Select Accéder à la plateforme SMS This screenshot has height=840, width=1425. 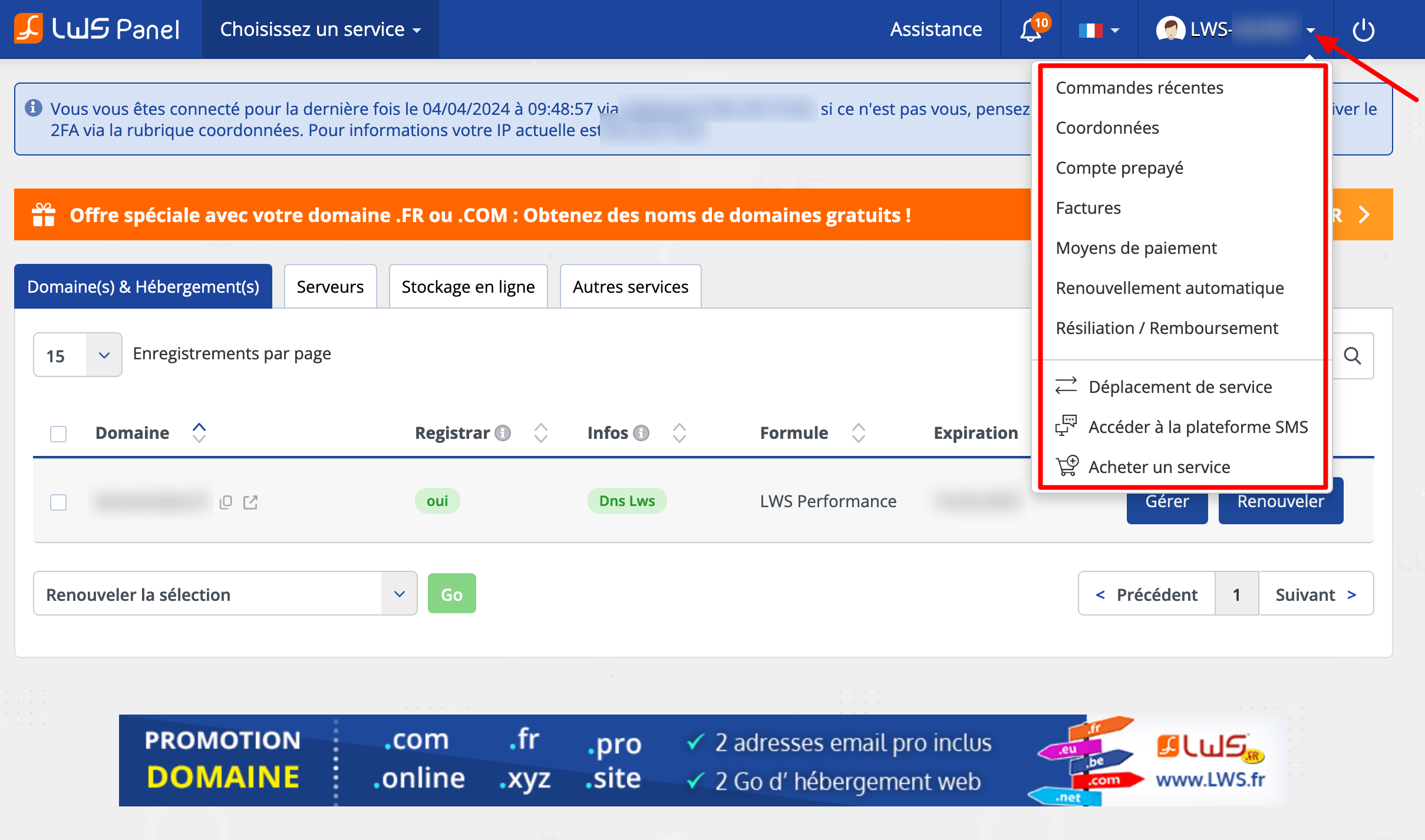pos(1198,427)
